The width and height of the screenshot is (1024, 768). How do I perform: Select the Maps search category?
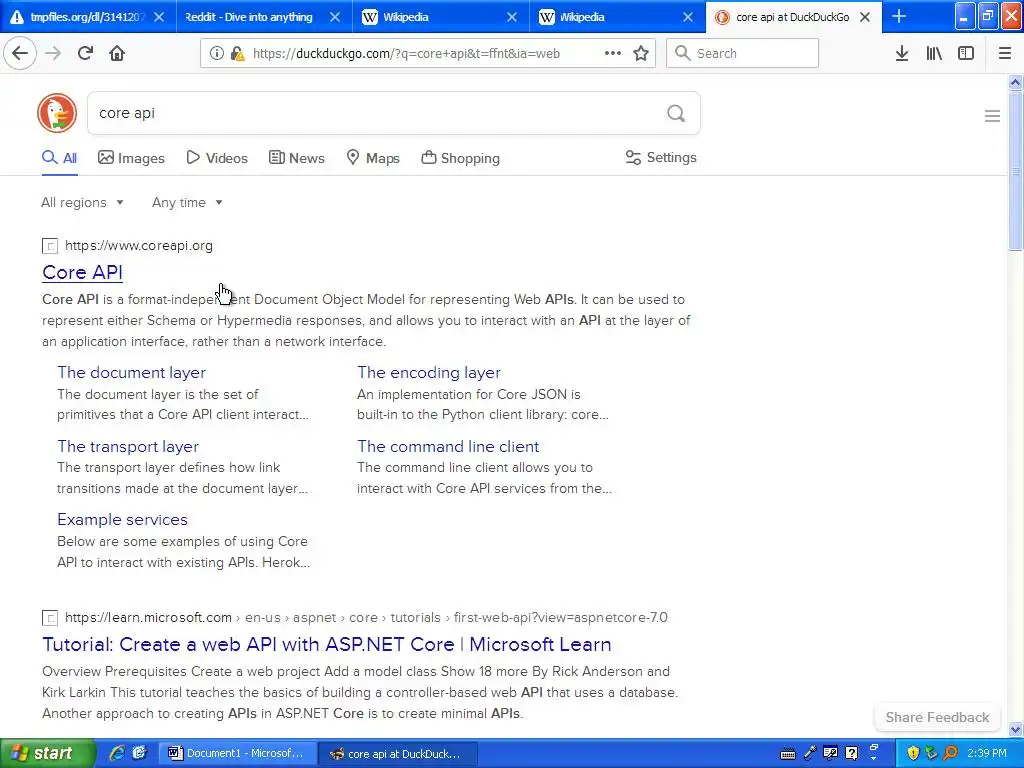pyautogui.click(x=373, y=158)
